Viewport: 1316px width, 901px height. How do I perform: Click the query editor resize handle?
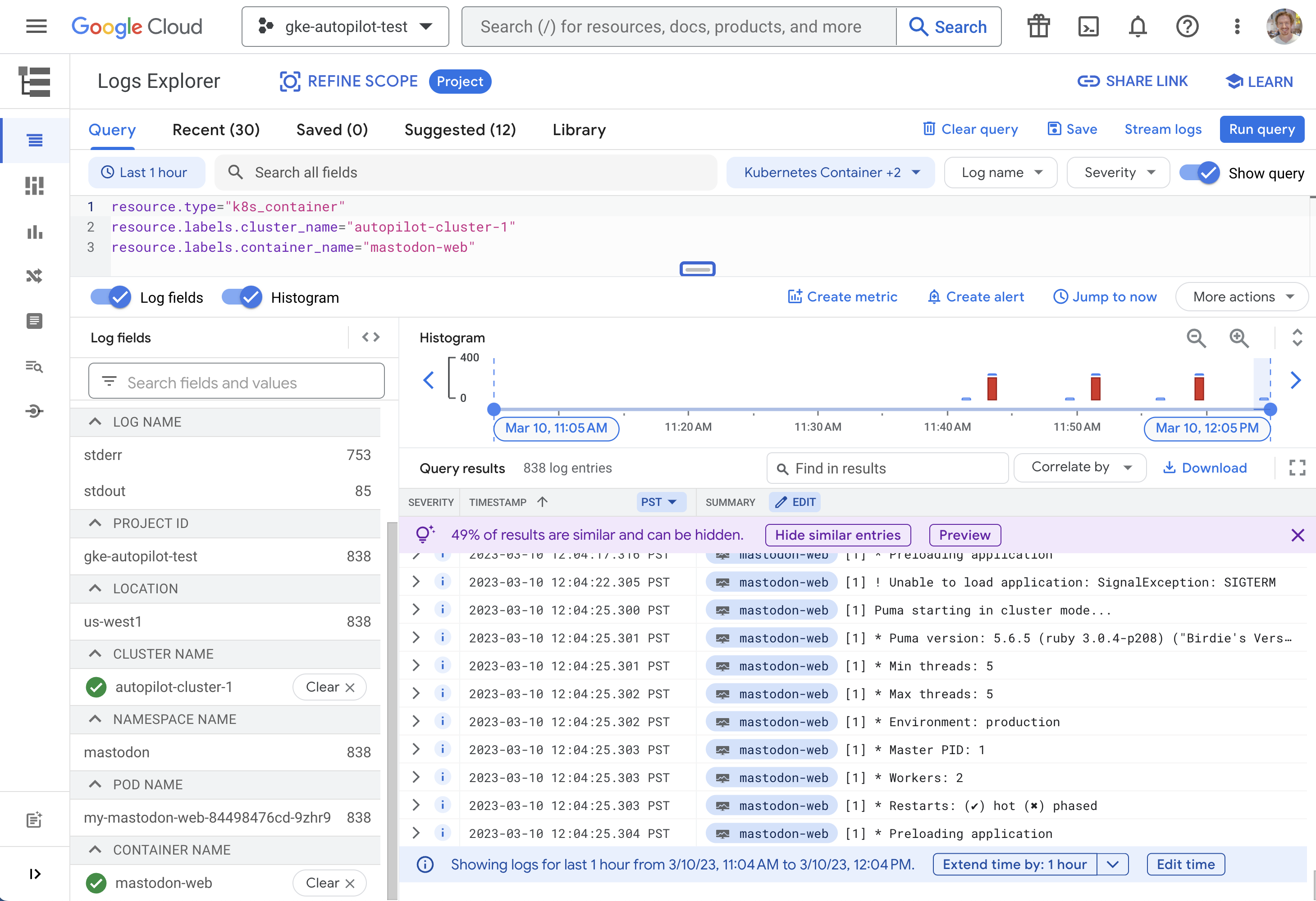(697, 269)
